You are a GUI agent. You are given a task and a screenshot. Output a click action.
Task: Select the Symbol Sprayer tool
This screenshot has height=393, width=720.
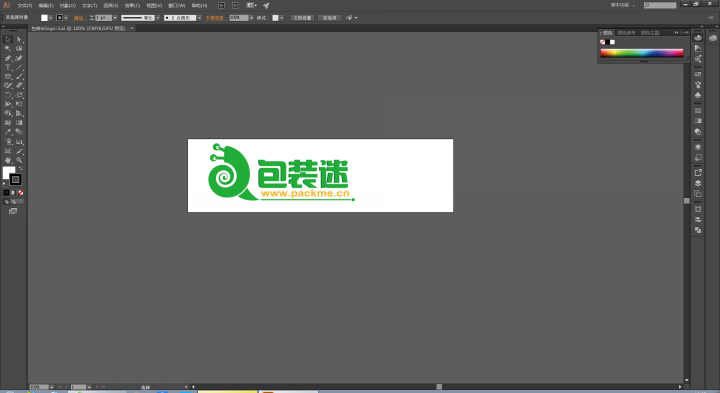(x=8, y=142)
